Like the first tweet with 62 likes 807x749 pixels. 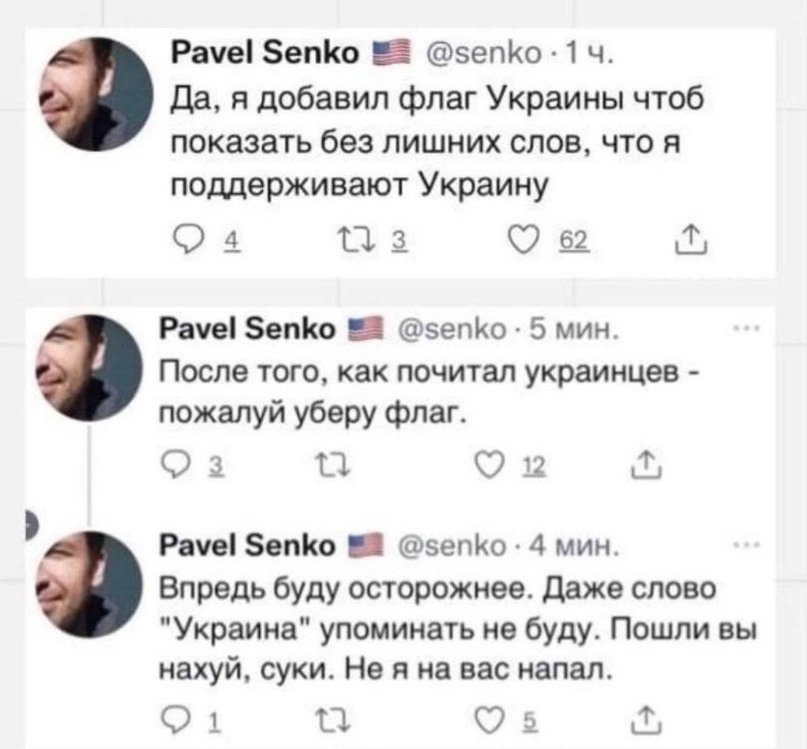click(x=523, y=241)
